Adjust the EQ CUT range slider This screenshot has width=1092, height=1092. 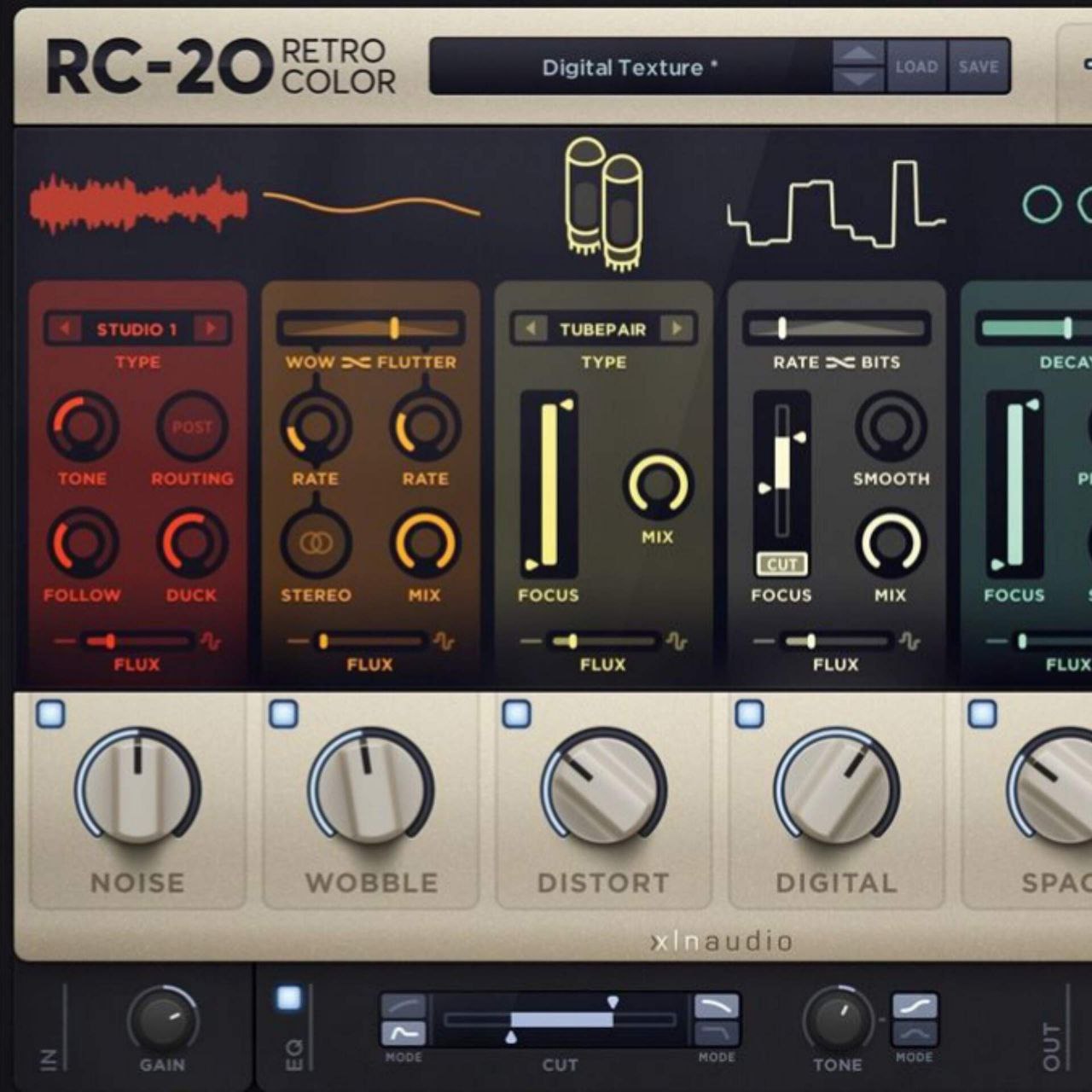point(561,1019)
